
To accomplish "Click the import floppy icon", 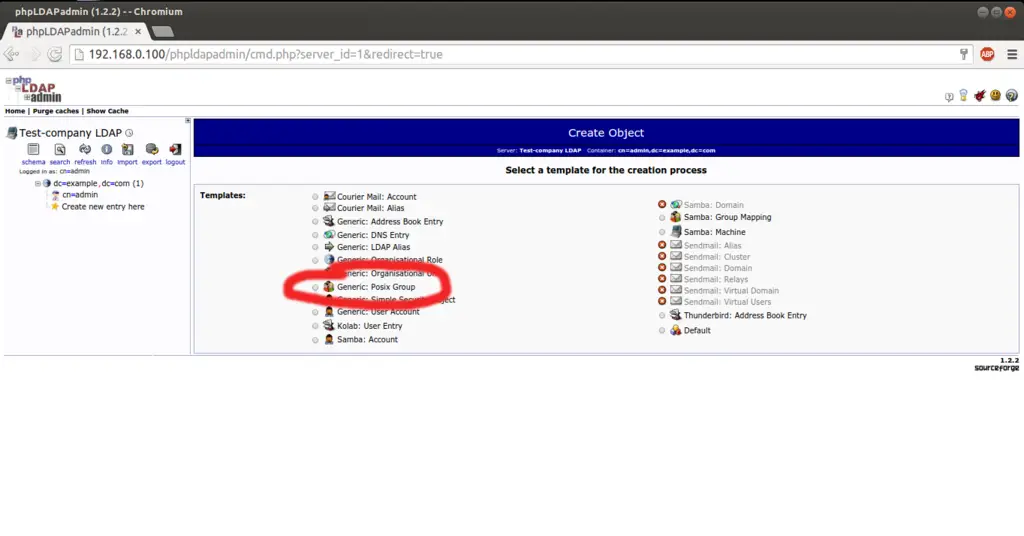I will coord(127,150).
